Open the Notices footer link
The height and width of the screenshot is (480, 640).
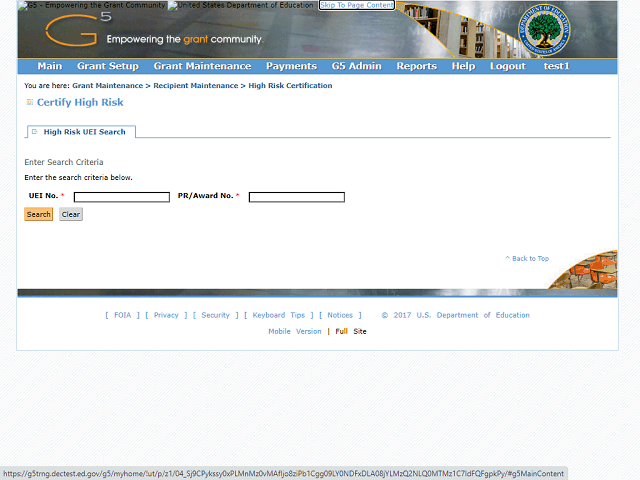(340, 315)
